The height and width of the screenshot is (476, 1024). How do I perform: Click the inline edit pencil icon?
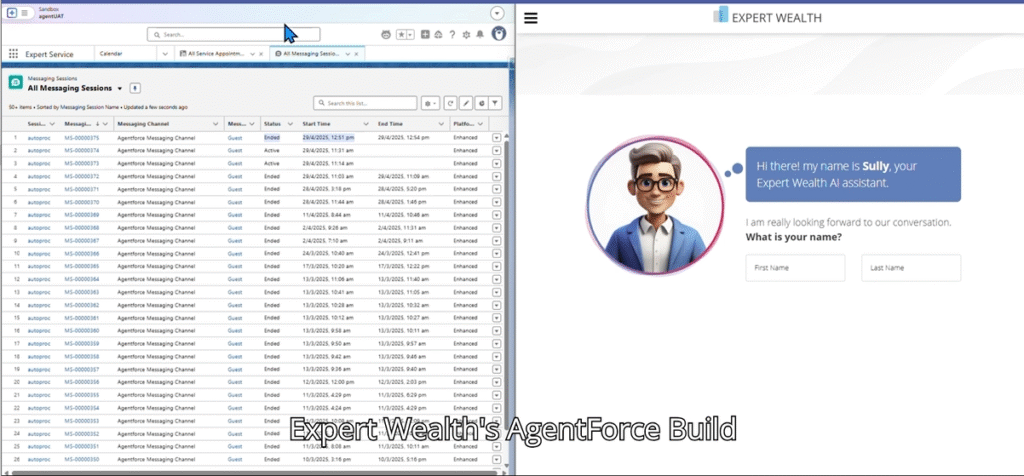(466, 103)
